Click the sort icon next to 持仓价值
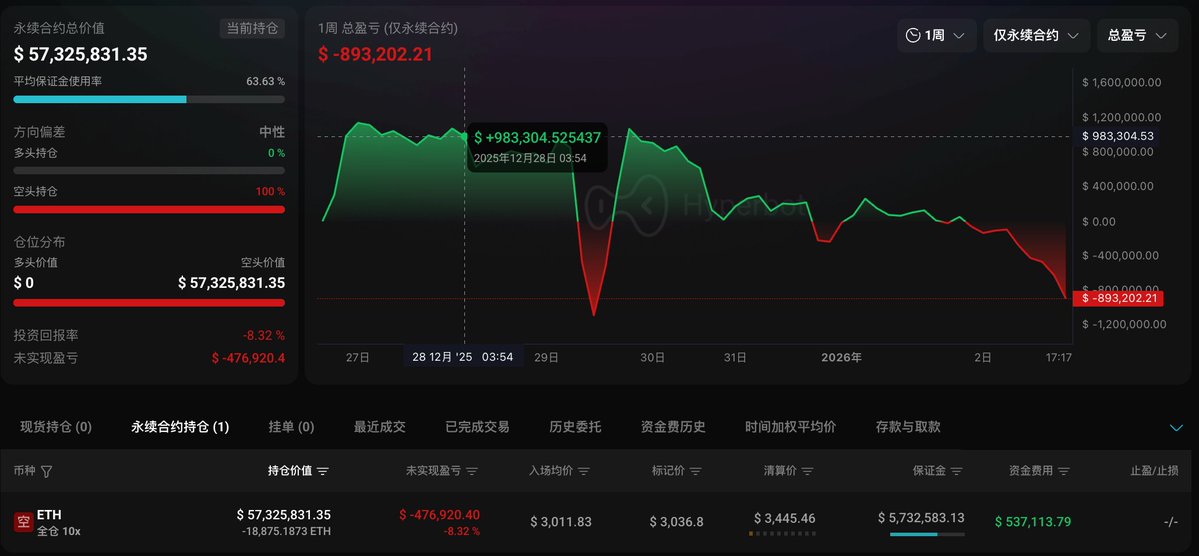Viewport: 1199px width, 556px height. pyautogui.click(x=323, y=471)
